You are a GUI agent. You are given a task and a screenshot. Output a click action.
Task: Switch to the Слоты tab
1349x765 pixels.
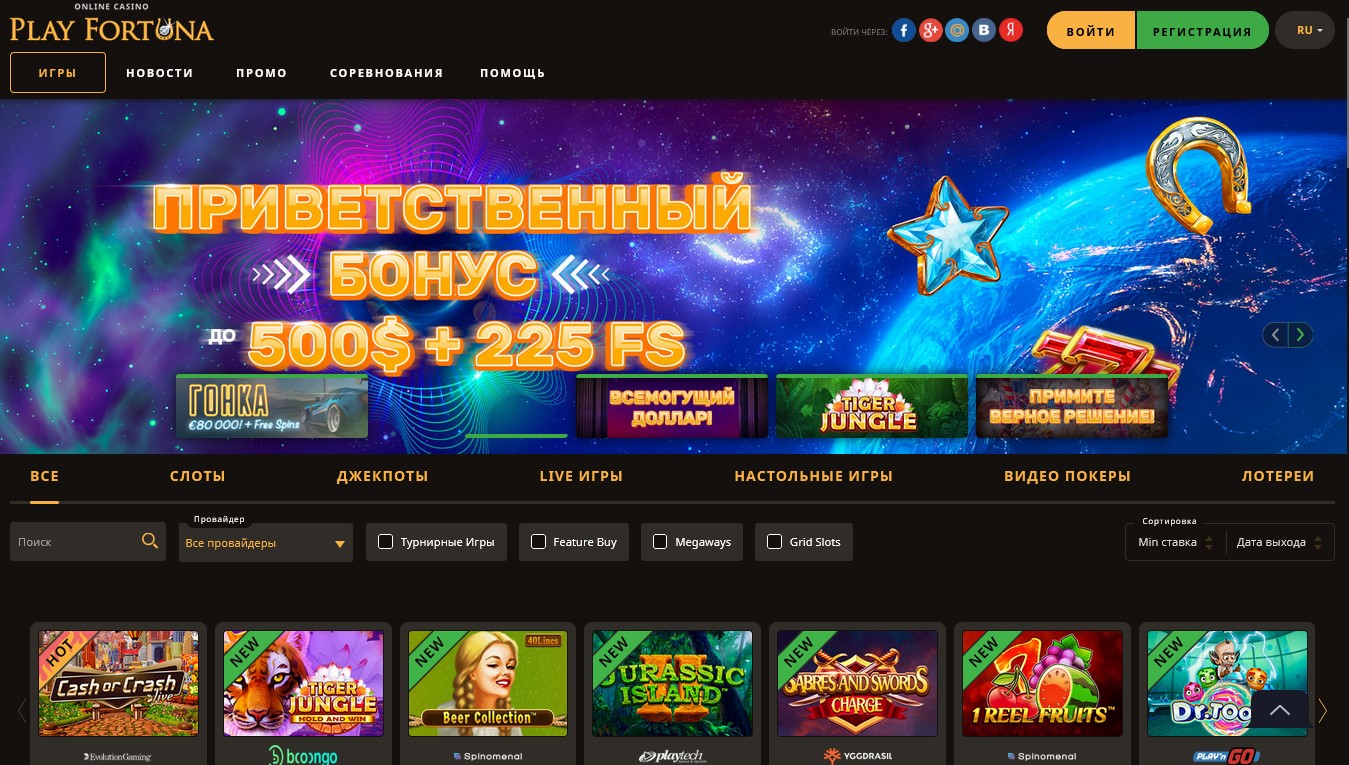(x=197, y=476)
